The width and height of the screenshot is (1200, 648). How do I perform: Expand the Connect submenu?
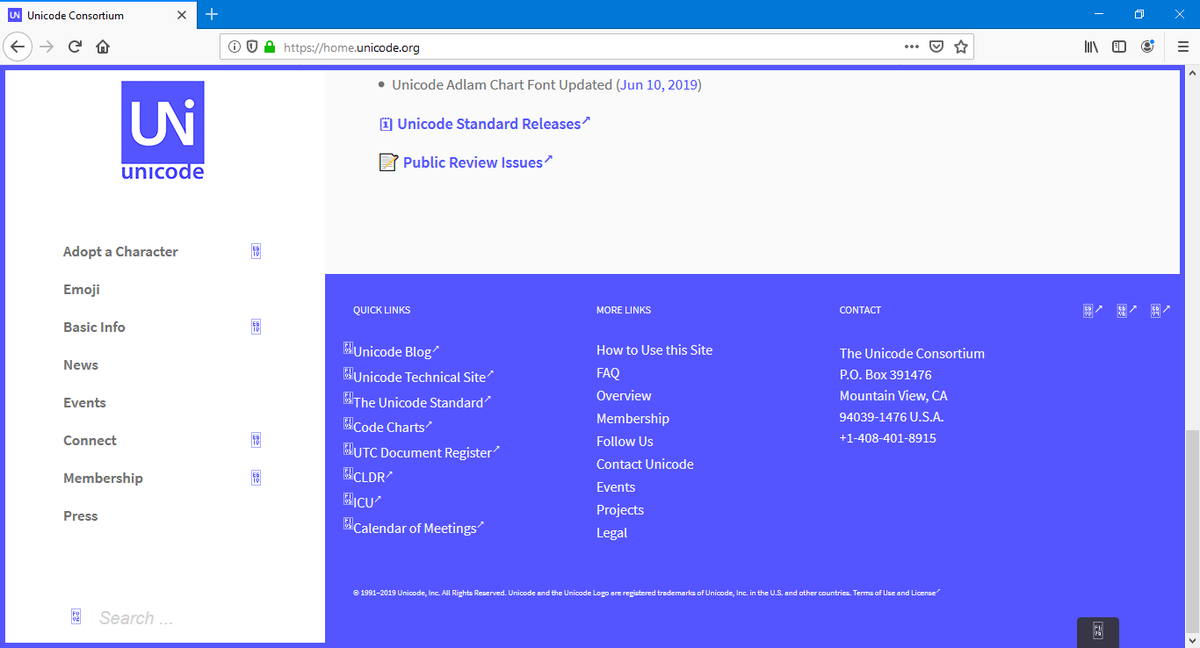(x=256, y=441)
